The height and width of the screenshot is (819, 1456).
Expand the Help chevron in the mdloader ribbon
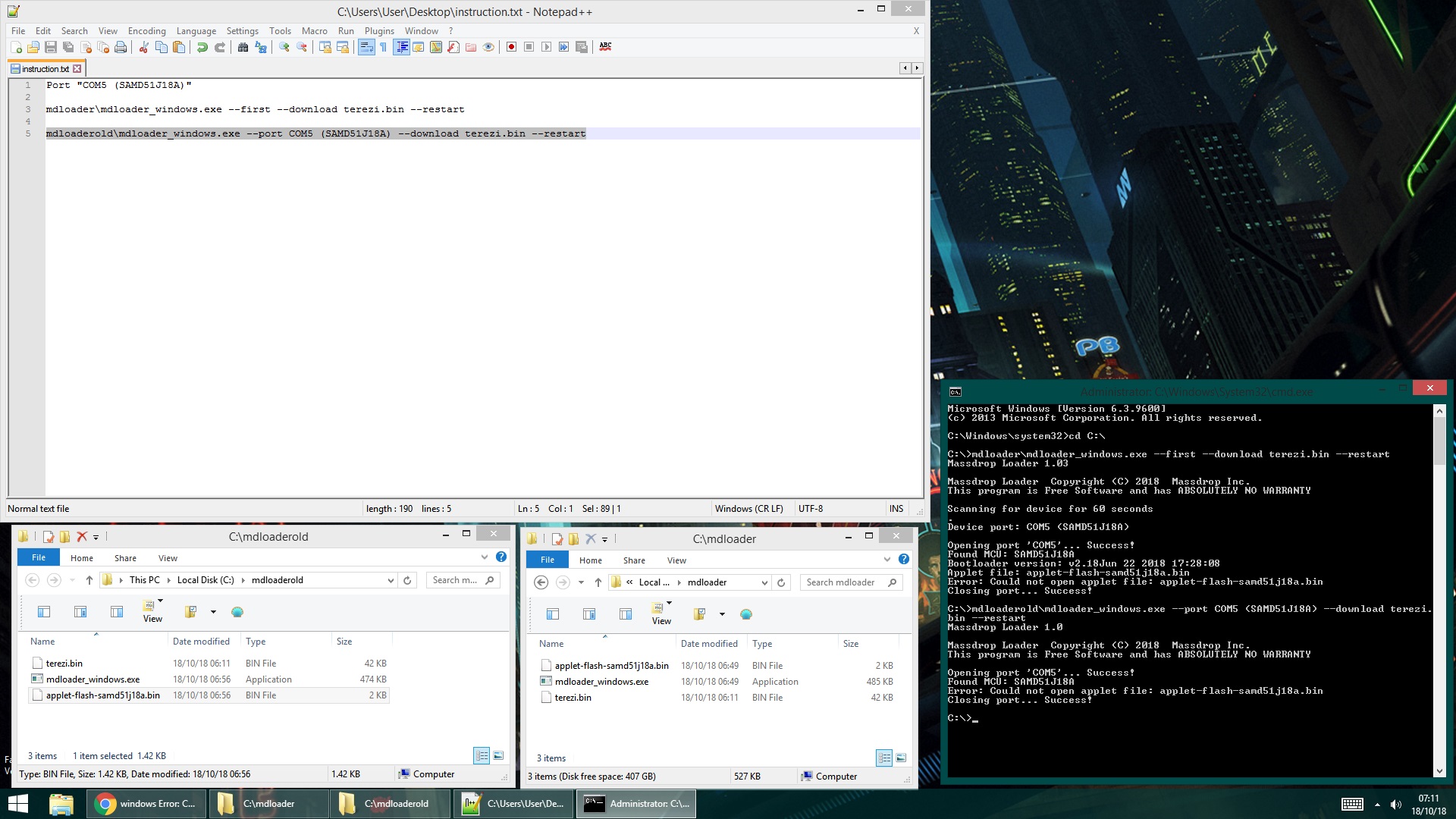[886, 560]
